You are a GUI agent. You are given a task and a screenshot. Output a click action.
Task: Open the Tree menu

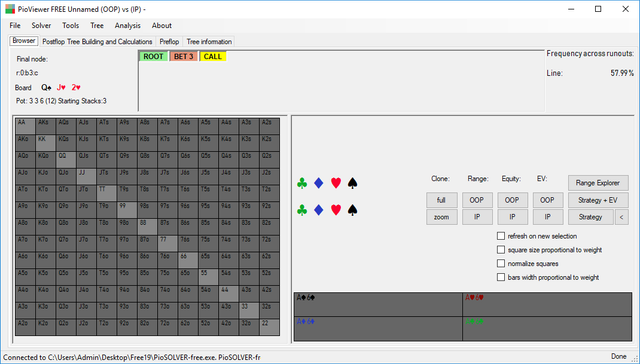(x=97, y=25)
